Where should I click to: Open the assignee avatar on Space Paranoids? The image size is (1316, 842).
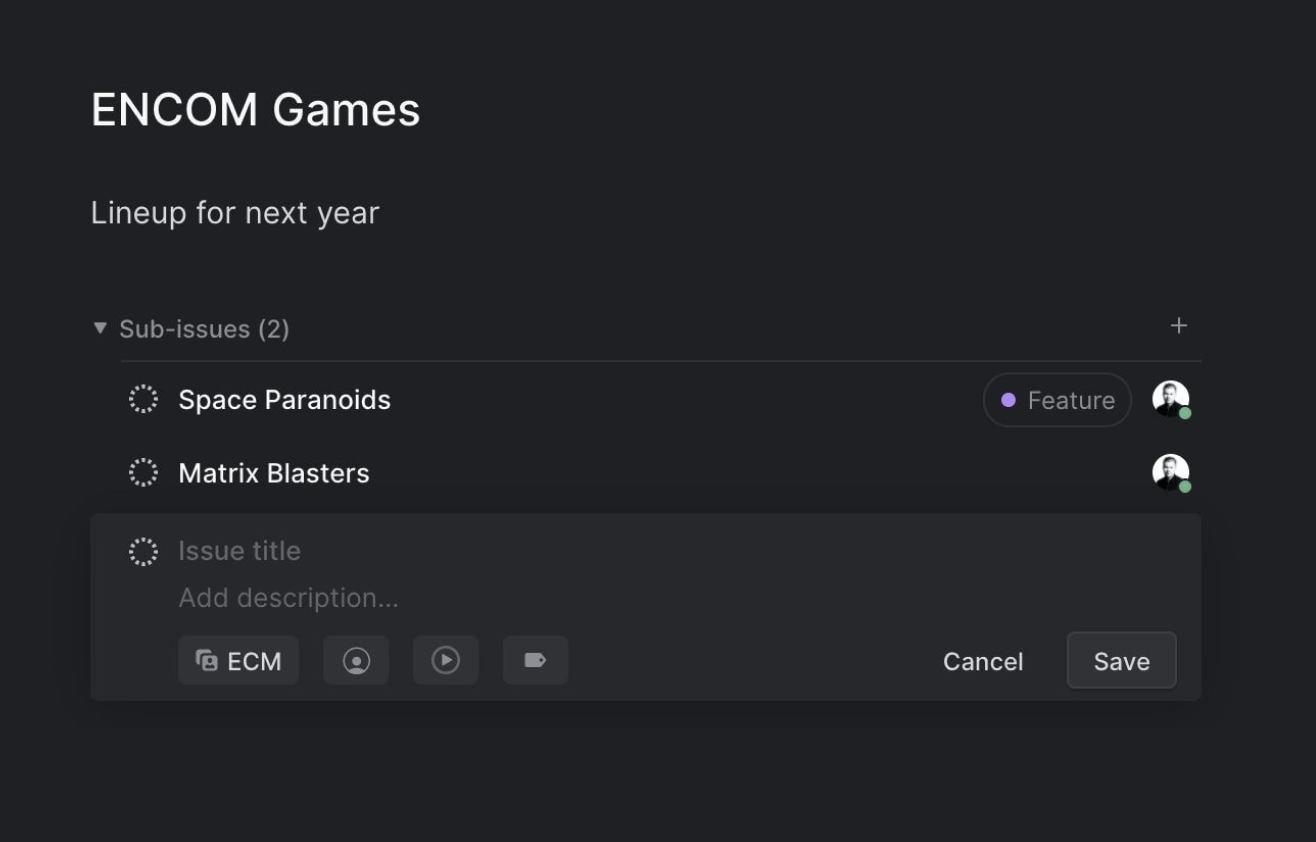click(x=1171, y=400)
